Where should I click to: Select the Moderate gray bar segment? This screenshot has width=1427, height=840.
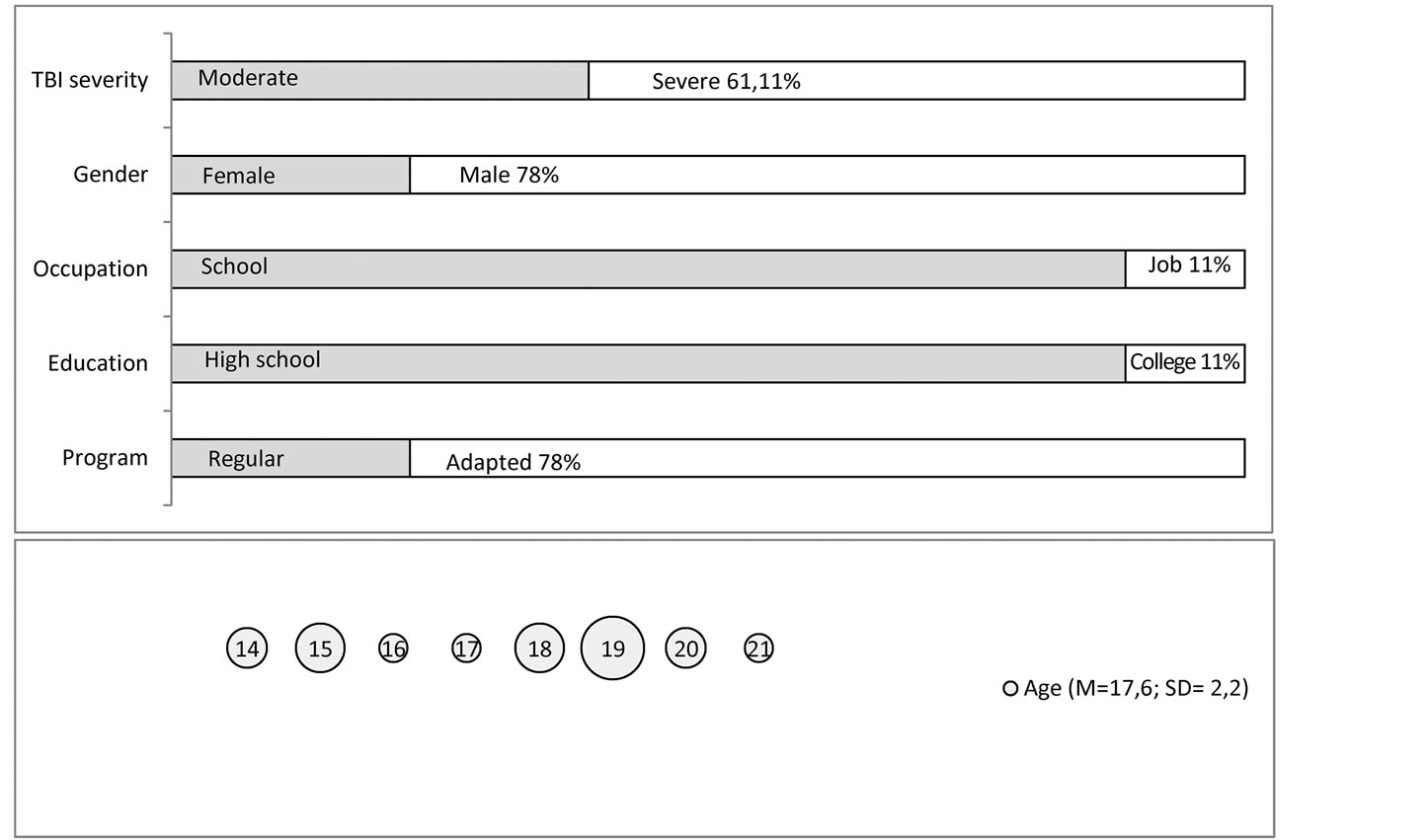tap(380, 80)
